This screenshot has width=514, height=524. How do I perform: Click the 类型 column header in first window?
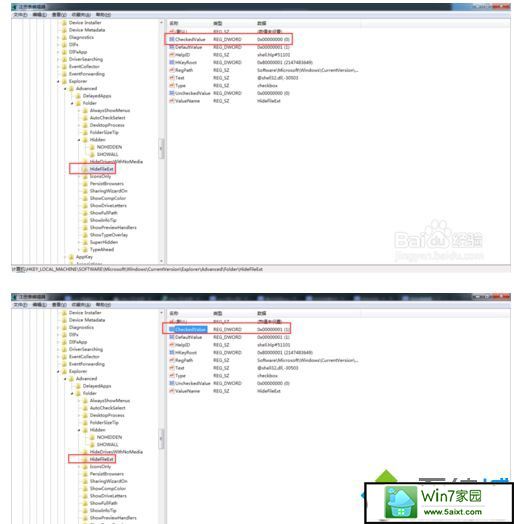pos(218,23)
